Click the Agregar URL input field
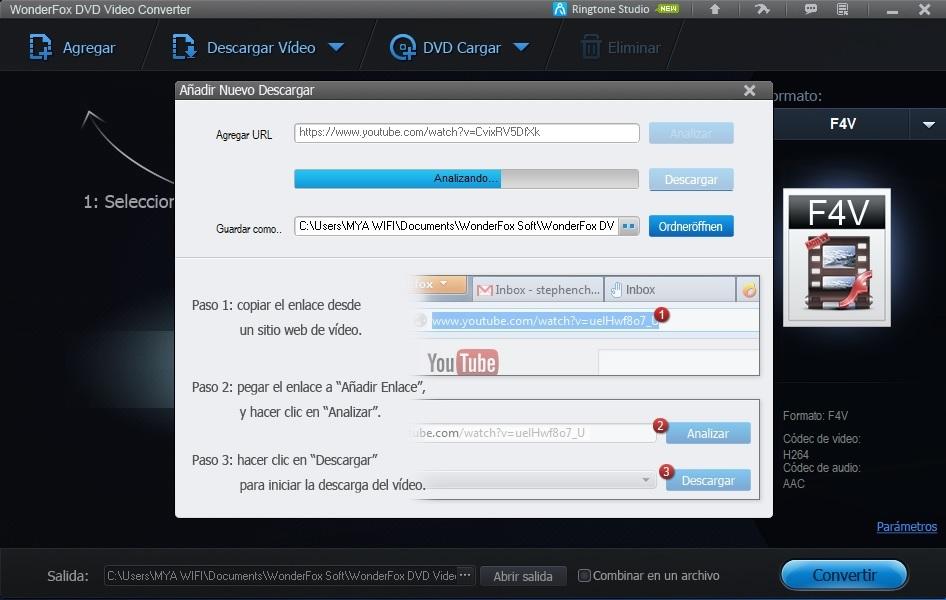946x600 pixels. pos(466,133)
